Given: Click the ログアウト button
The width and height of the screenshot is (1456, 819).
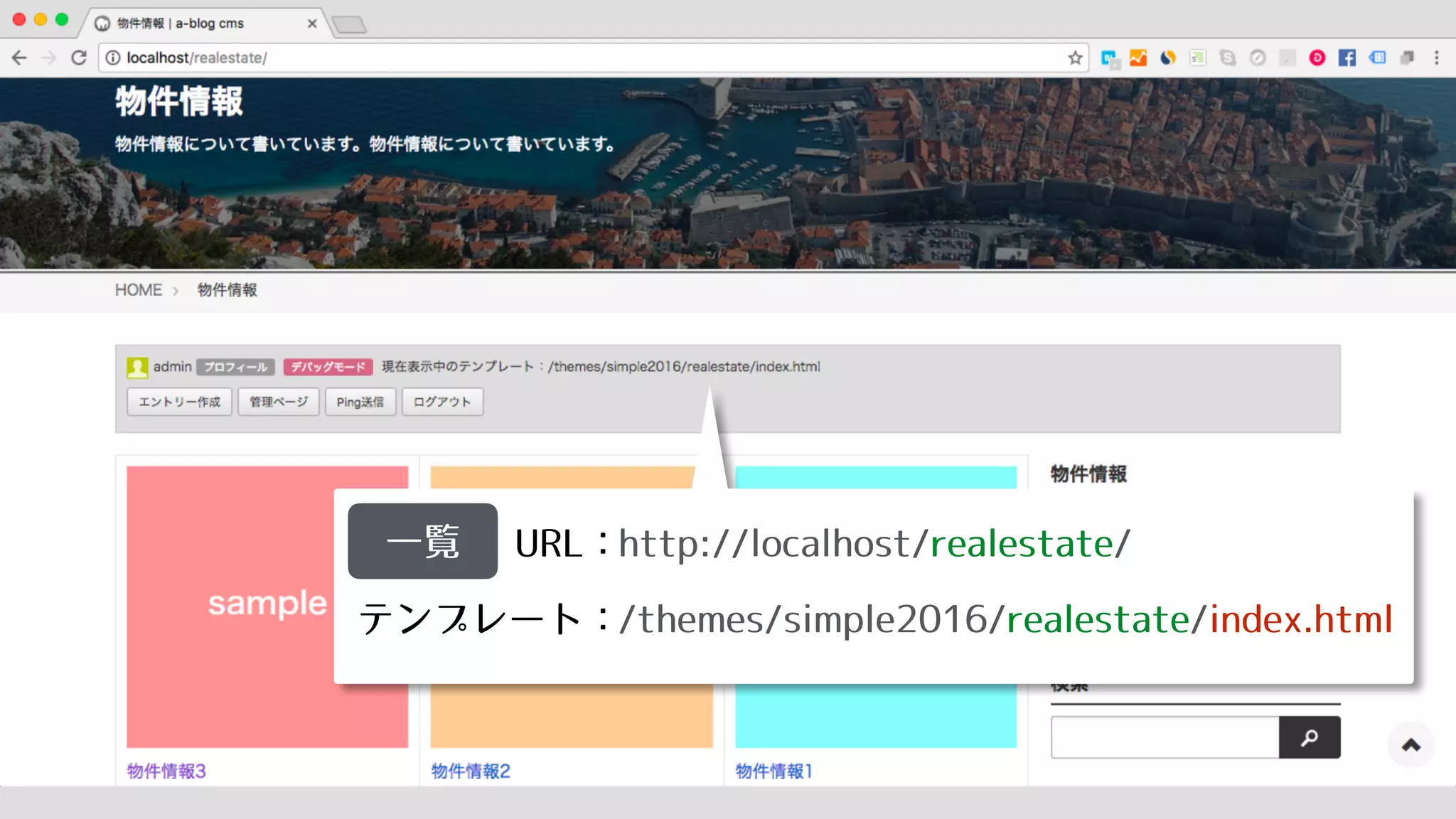Looking at the screenshot, I should click(442, 402).
